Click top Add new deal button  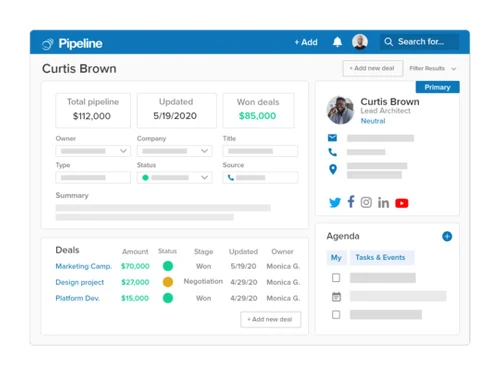(x=373, y=68)
